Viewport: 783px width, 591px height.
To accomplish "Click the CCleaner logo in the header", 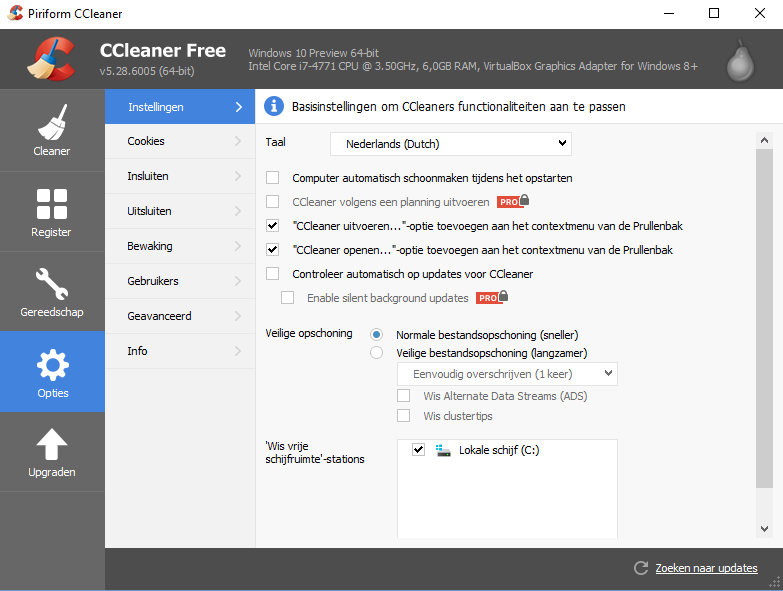I will click(50, 59).
